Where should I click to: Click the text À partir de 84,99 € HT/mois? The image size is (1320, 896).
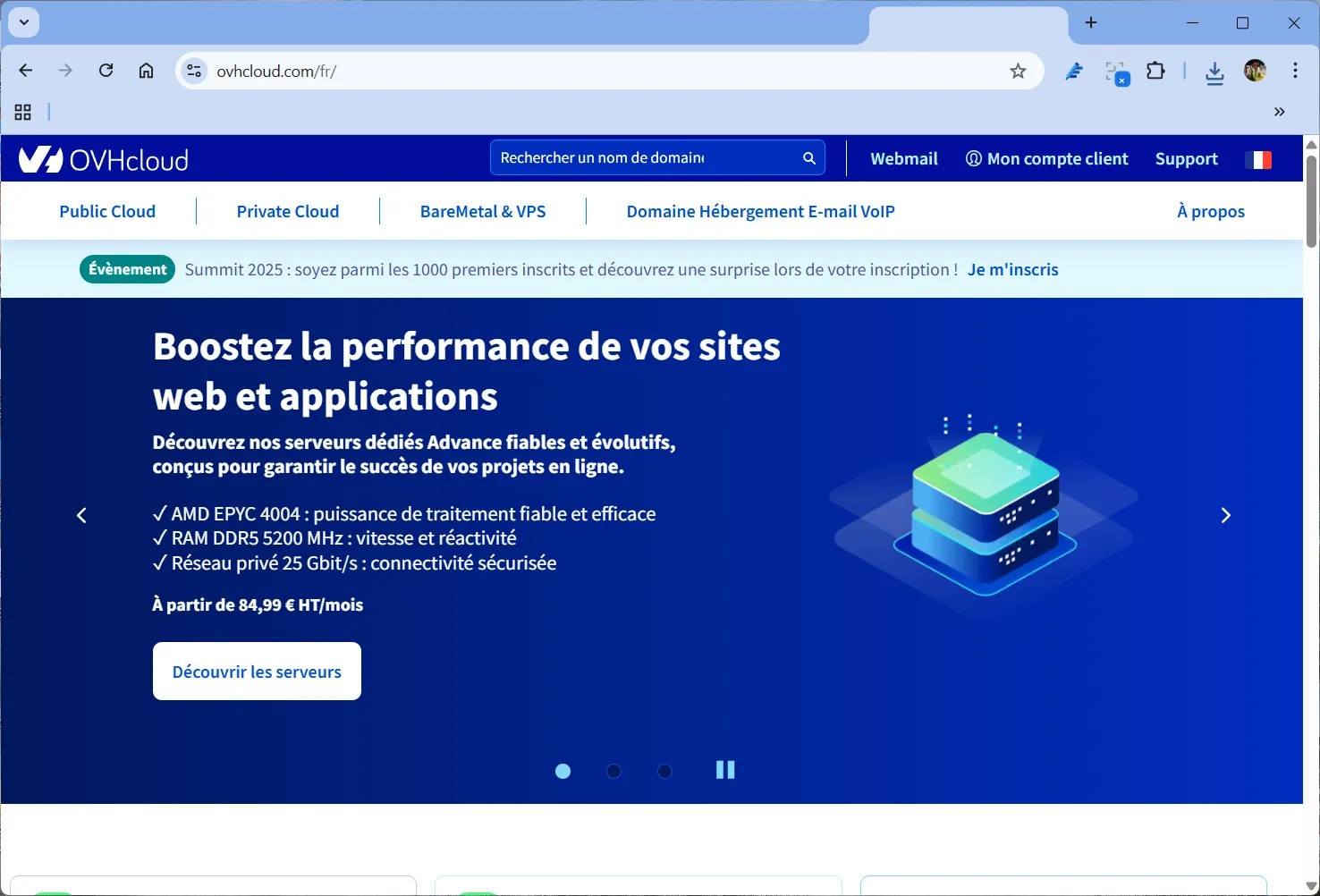[258, 604]
